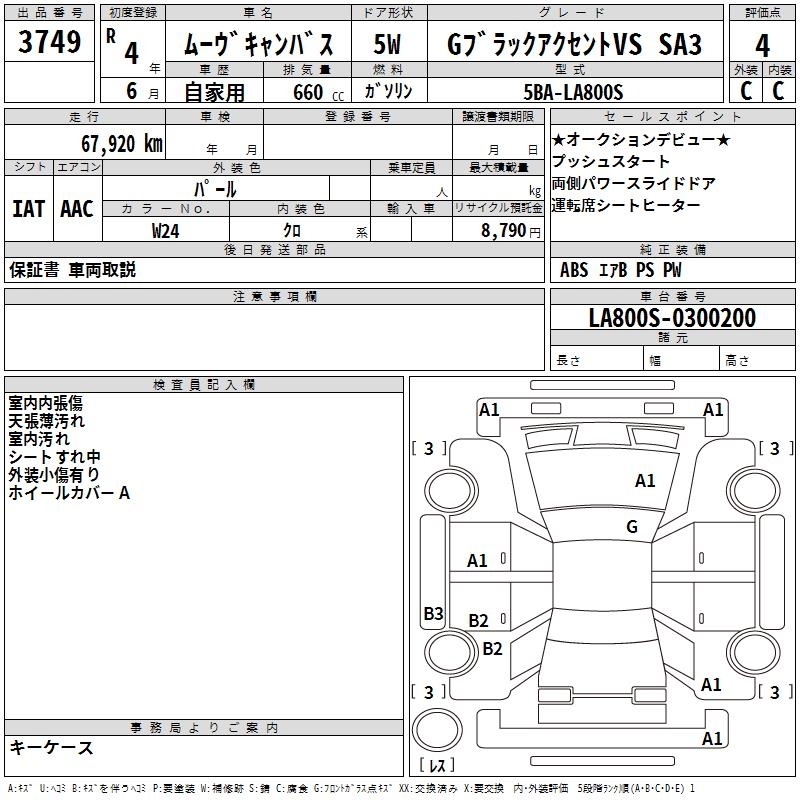
Task: Select the grade text GブラックアクセントVS SA3
Action: (x=574, y=44)
